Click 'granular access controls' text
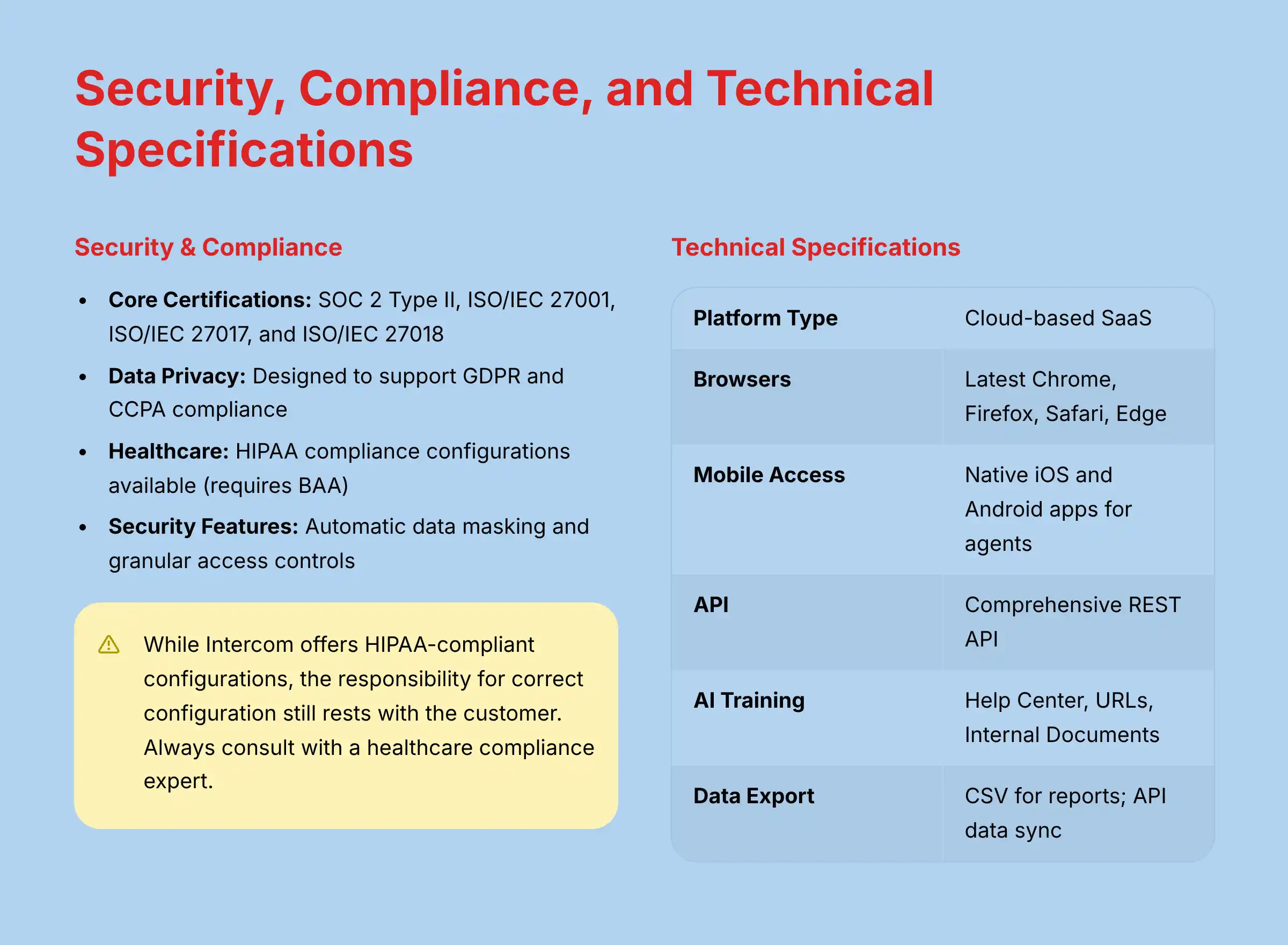 231,561
